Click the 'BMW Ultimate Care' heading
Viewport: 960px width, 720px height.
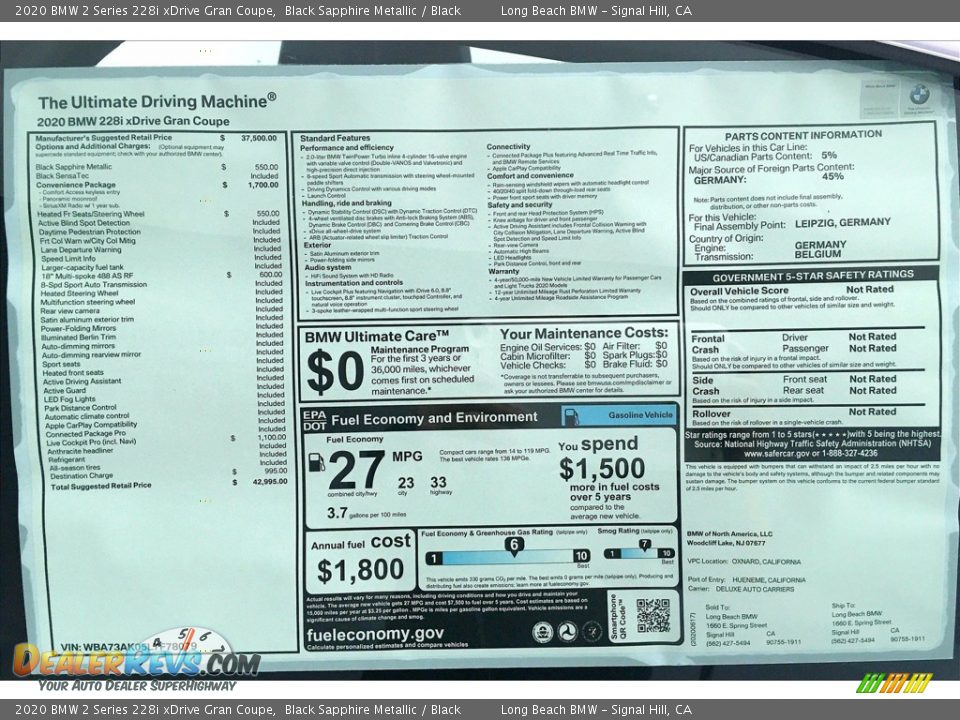pos(377,336)
